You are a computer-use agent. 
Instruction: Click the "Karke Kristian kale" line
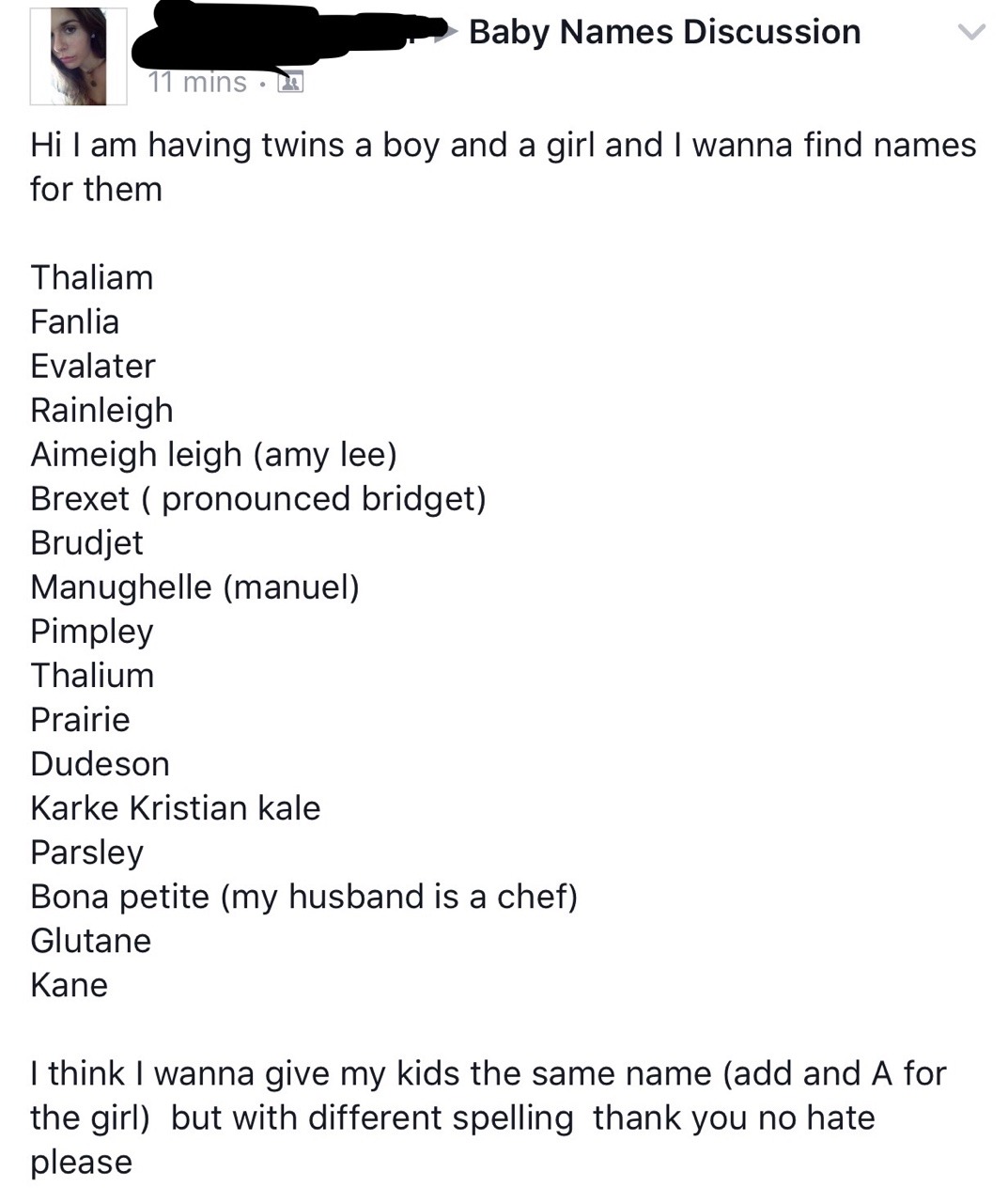175,807
